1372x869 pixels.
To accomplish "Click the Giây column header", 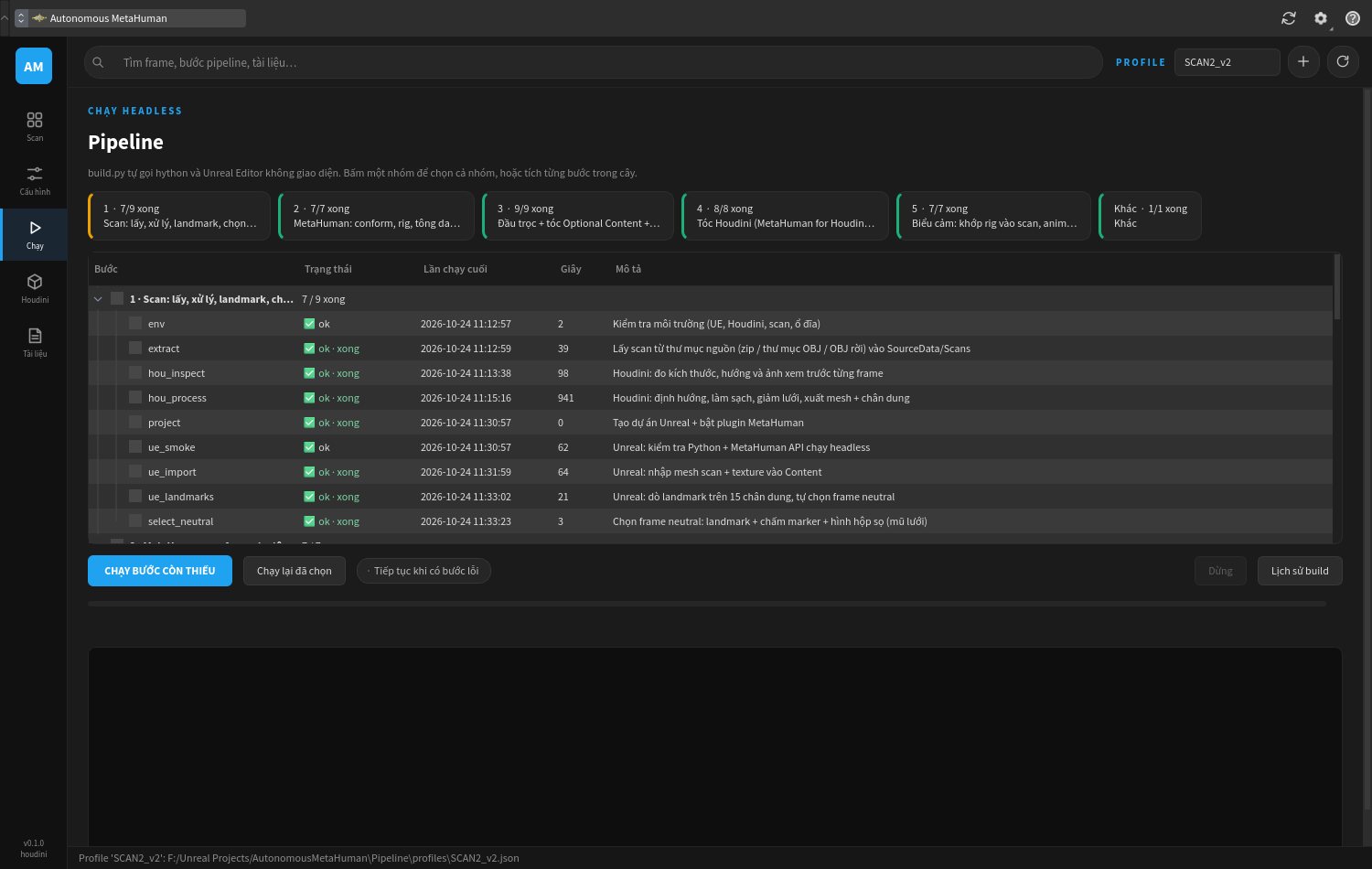I will tap(571, 269).
